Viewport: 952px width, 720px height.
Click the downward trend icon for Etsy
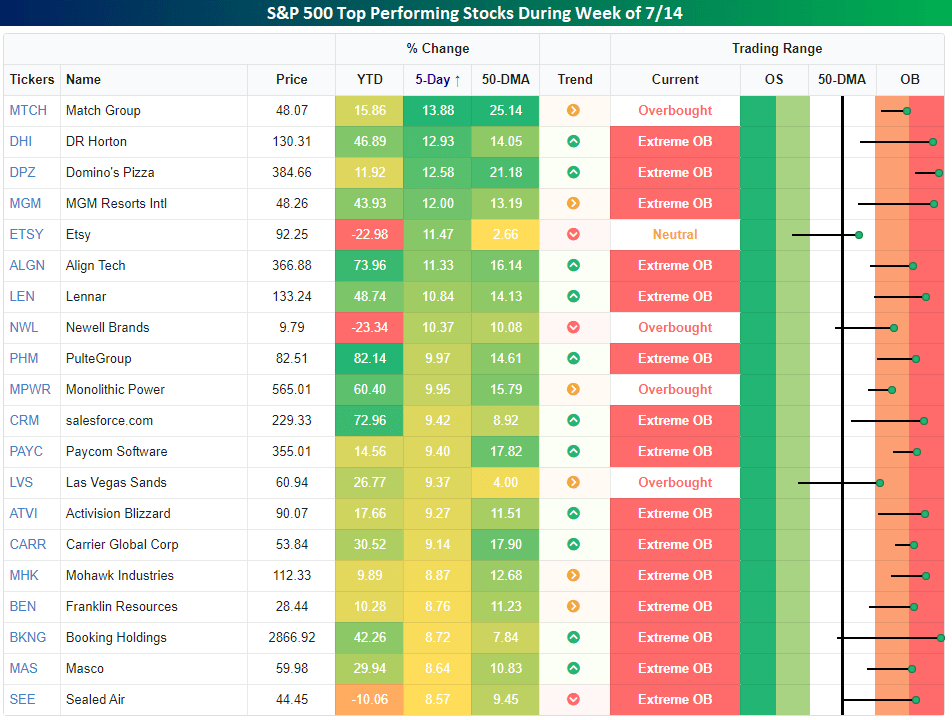[573, 234]
